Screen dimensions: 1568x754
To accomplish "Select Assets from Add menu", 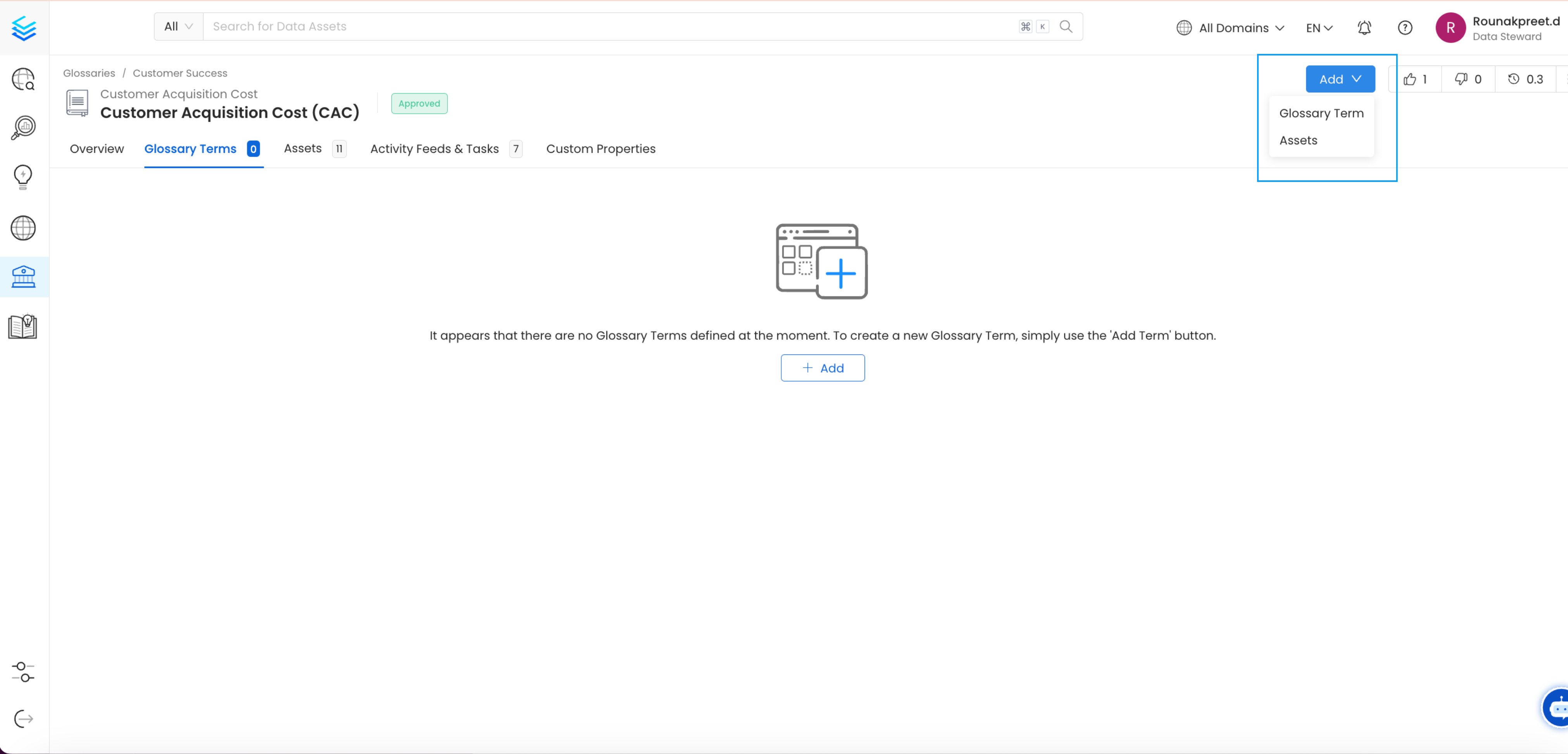I will pyautogui.click(x=1321, y=141).
